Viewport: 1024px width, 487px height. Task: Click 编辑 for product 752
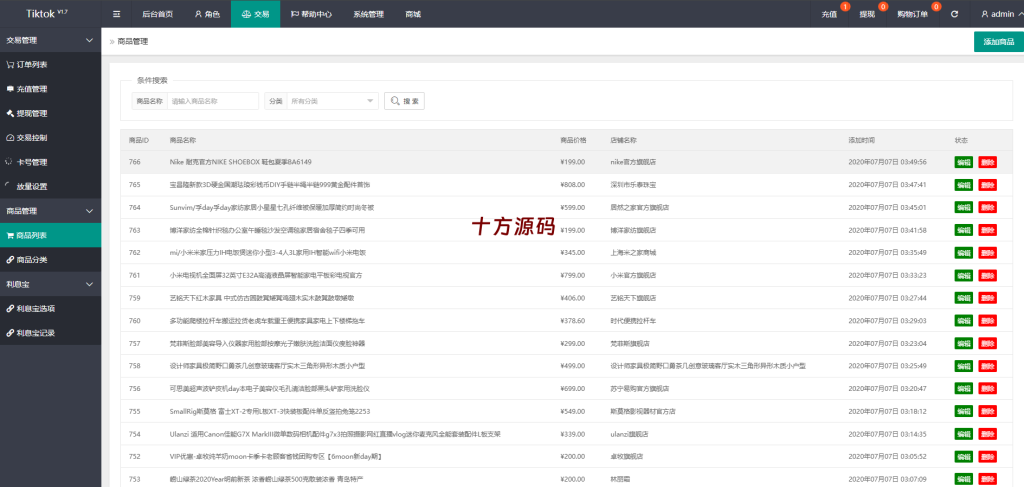tap(963, 456)
